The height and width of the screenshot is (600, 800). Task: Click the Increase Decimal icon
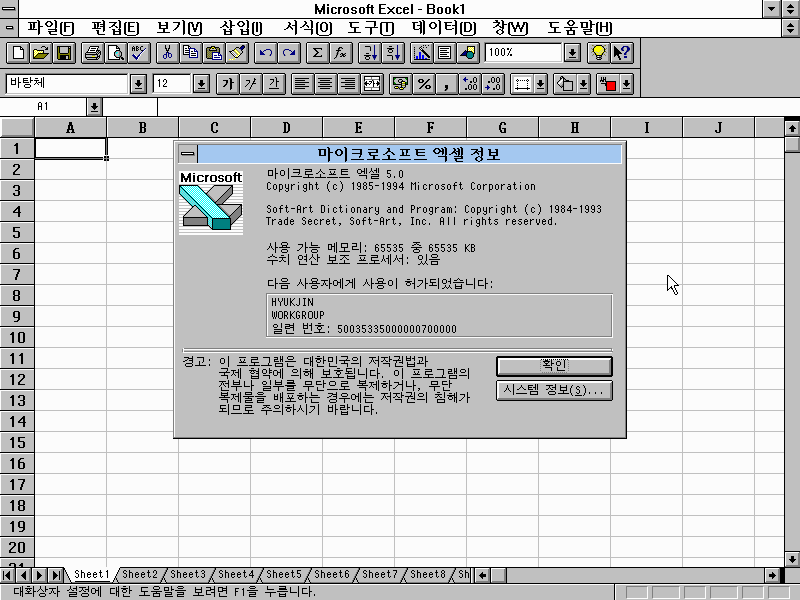[470, 84]
